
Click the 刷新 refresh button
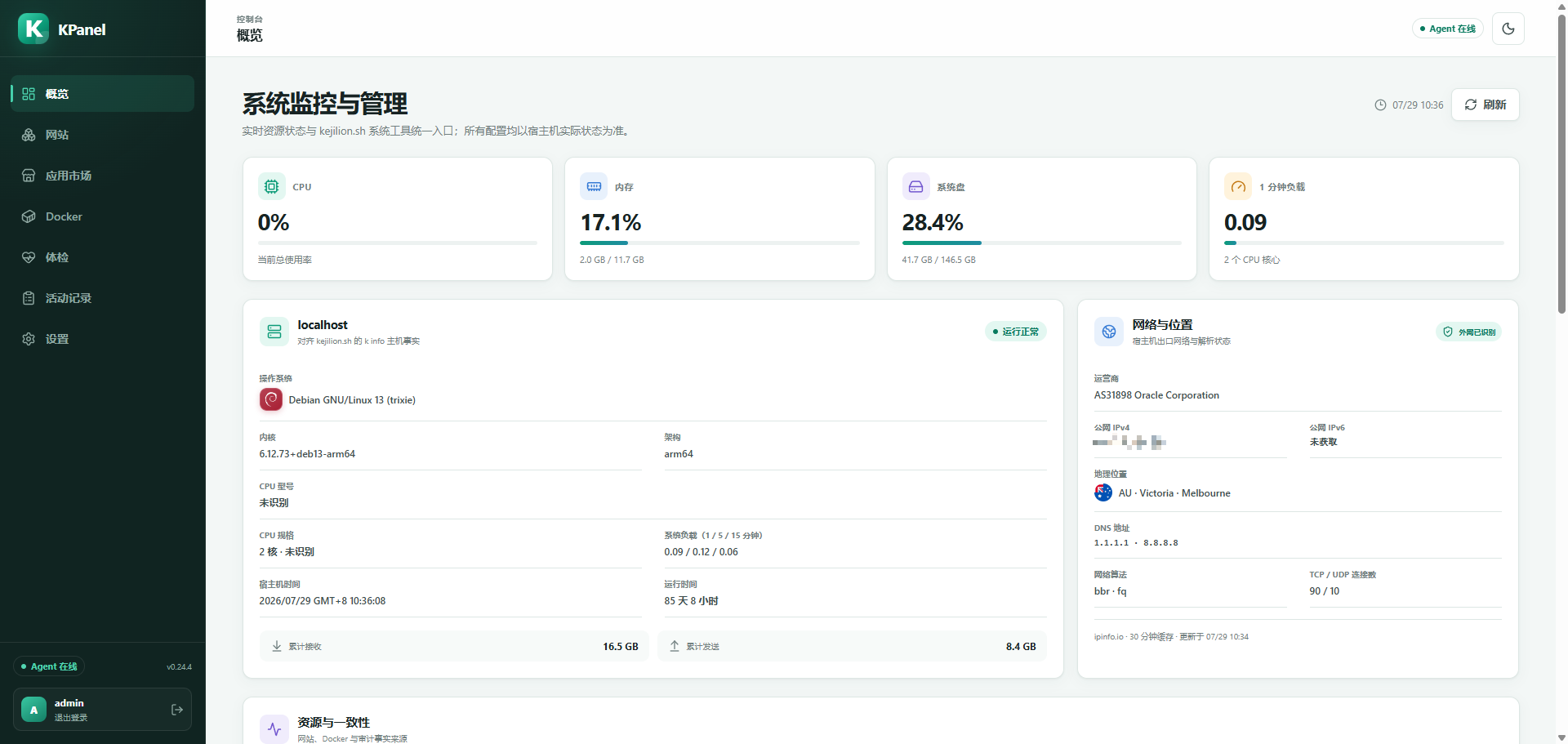(1485, 105)
